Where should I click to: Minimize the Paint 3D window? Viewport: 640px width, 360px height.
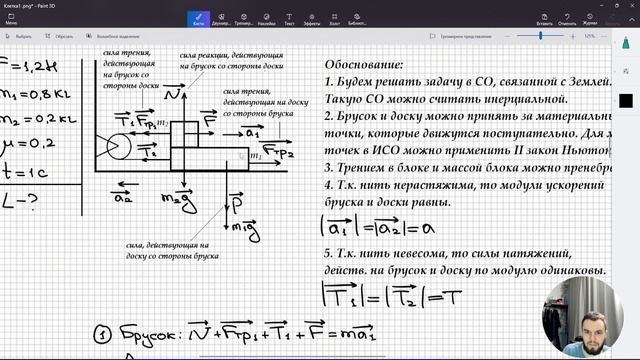click(x=602, y=5)
